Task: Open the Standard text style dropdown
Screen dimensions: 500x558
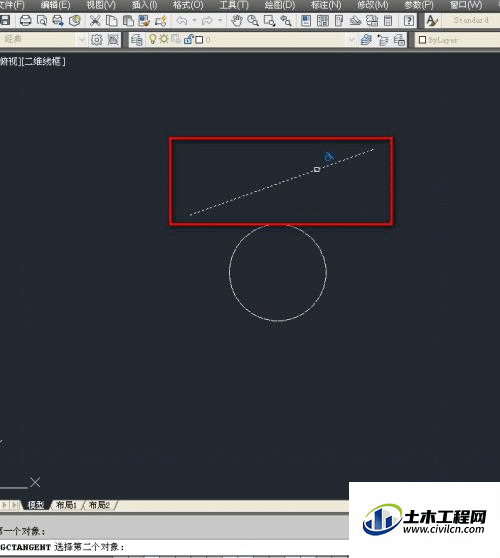Action: tap(471, 20)
